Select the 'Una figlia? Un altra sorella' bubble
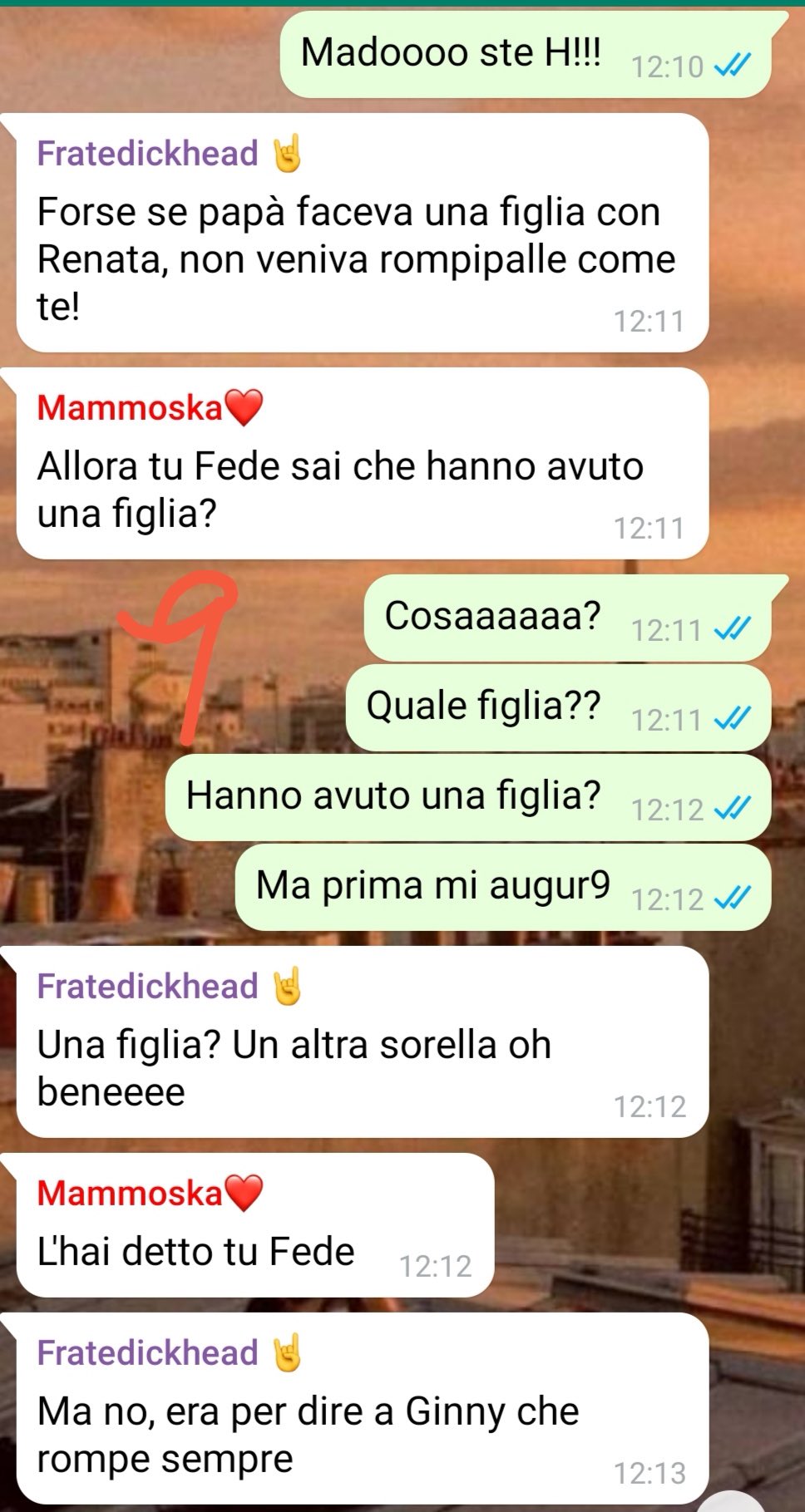This screenshot has height=1512, width=805. pyautogui.click(x=362, y=1042)
